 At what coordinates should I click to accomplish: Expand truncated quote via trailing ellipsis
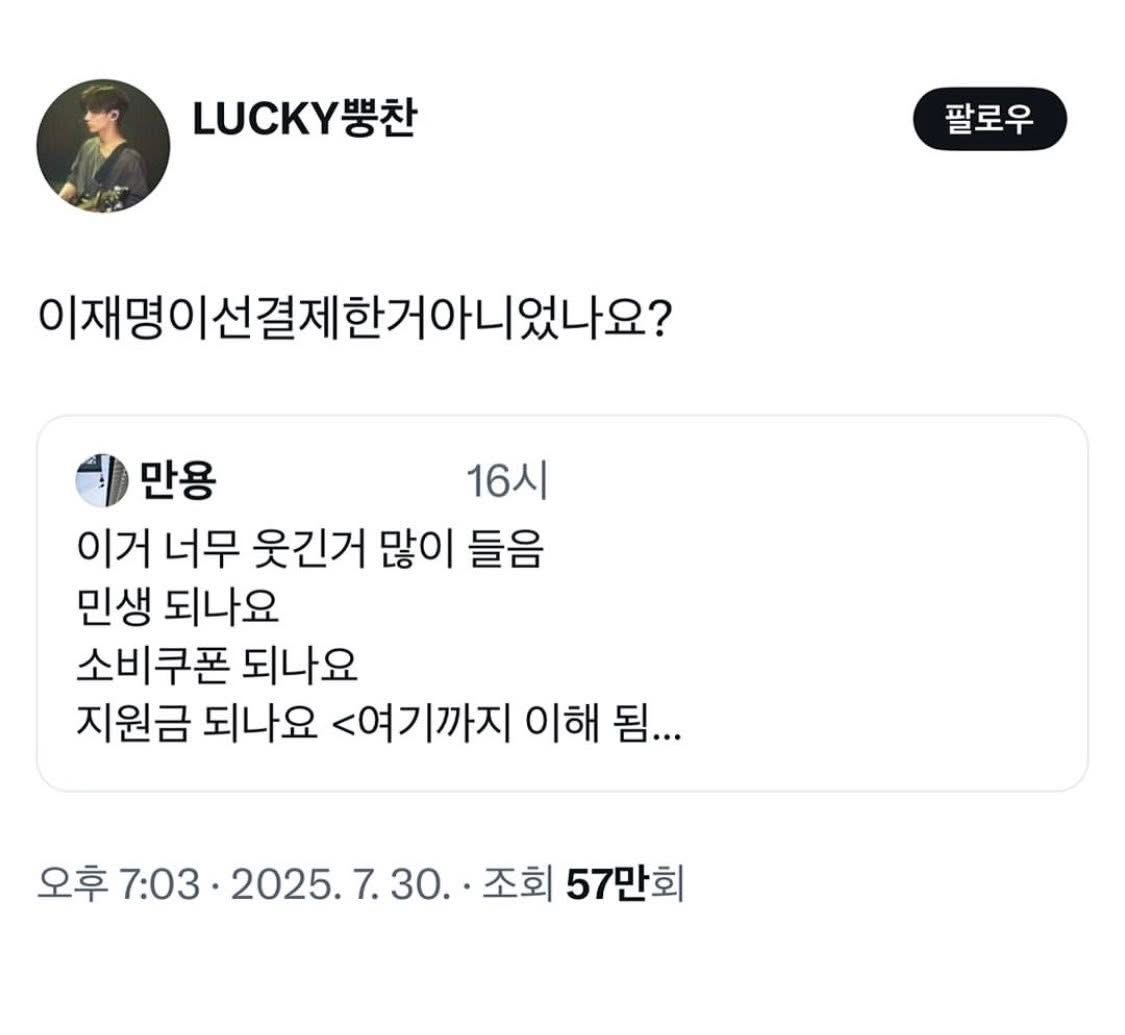666,724
